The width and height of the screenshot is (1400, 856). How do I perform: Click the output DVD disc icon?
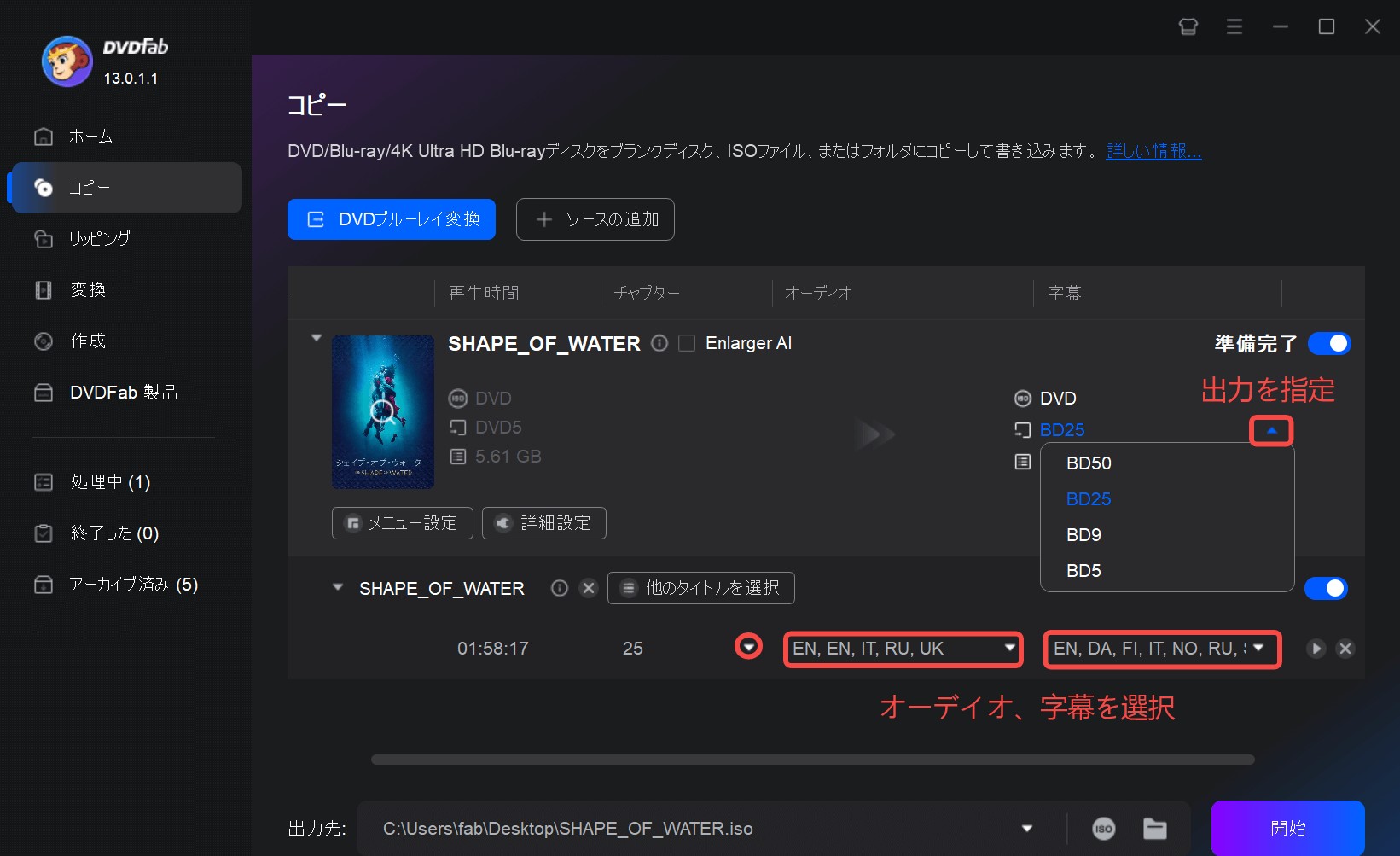click(x=1022, y=399)
